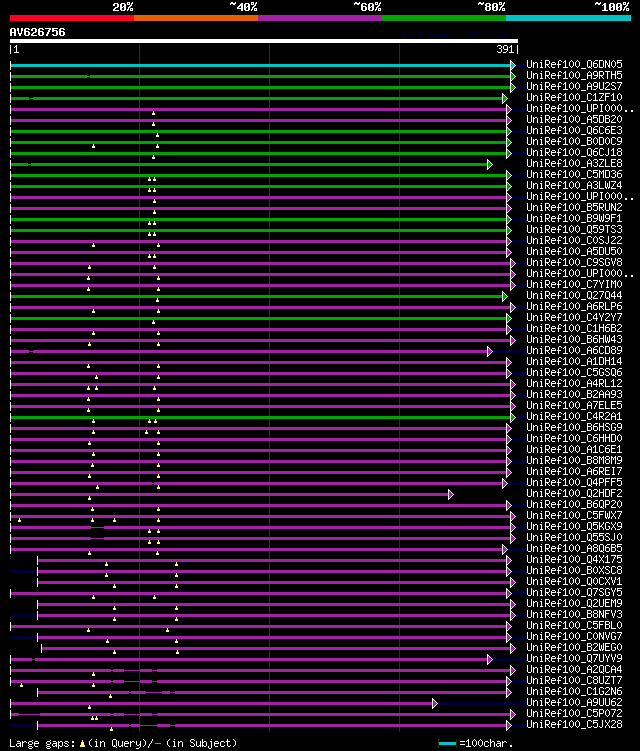Click the green arrowhead of the Q27Q44 hit
The height and width of the screenshot is (751, 640).
[x=504, y=296]
